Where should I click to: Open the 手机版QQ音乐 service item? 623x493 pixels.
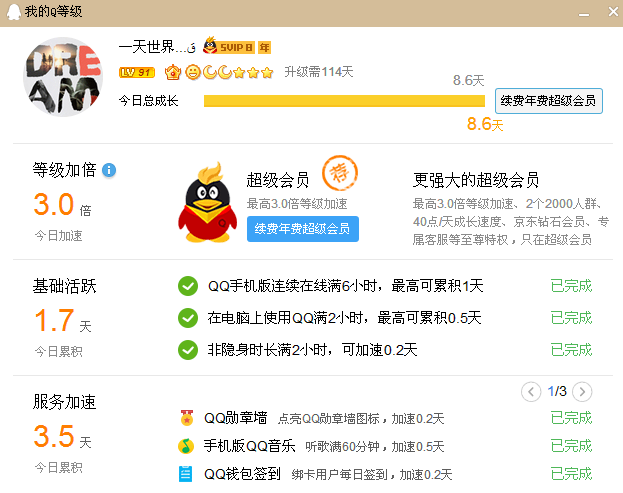point(250,446)
